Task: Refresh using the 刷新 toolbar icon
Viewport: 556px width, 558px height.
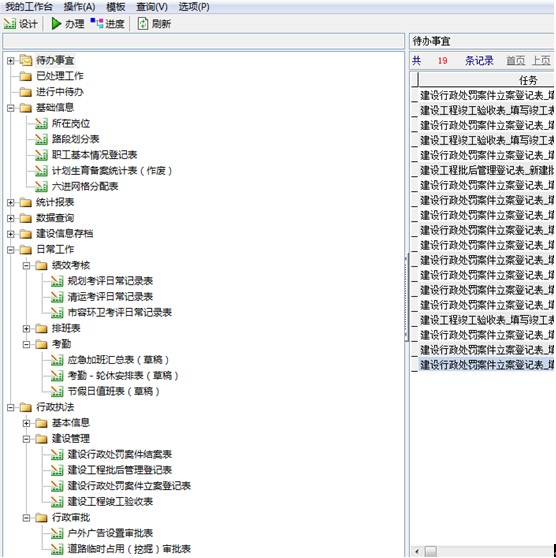Action: pyautogui.click(x=143, y=24)
